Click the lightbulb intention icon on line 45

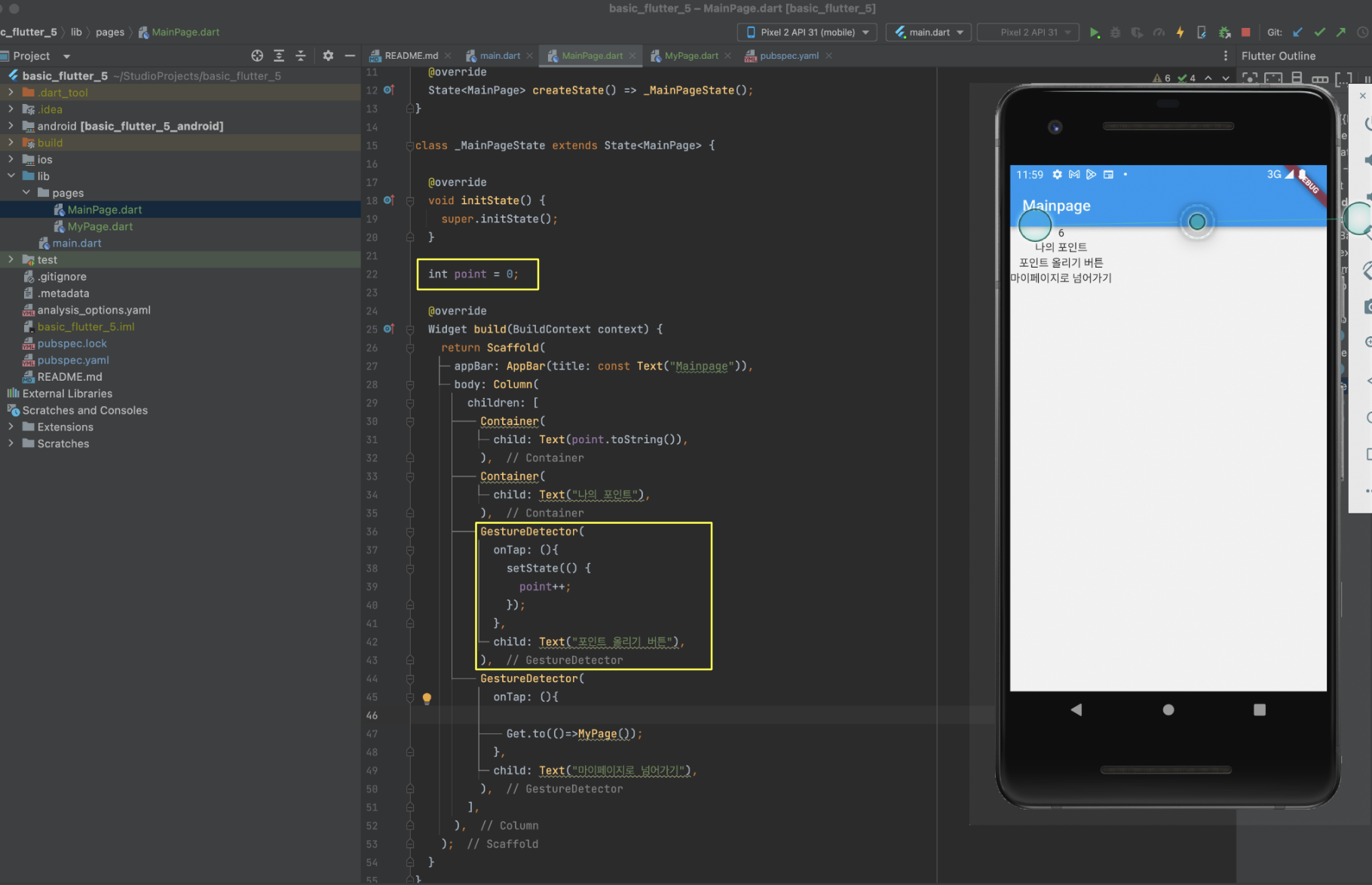tap(427, 698)
